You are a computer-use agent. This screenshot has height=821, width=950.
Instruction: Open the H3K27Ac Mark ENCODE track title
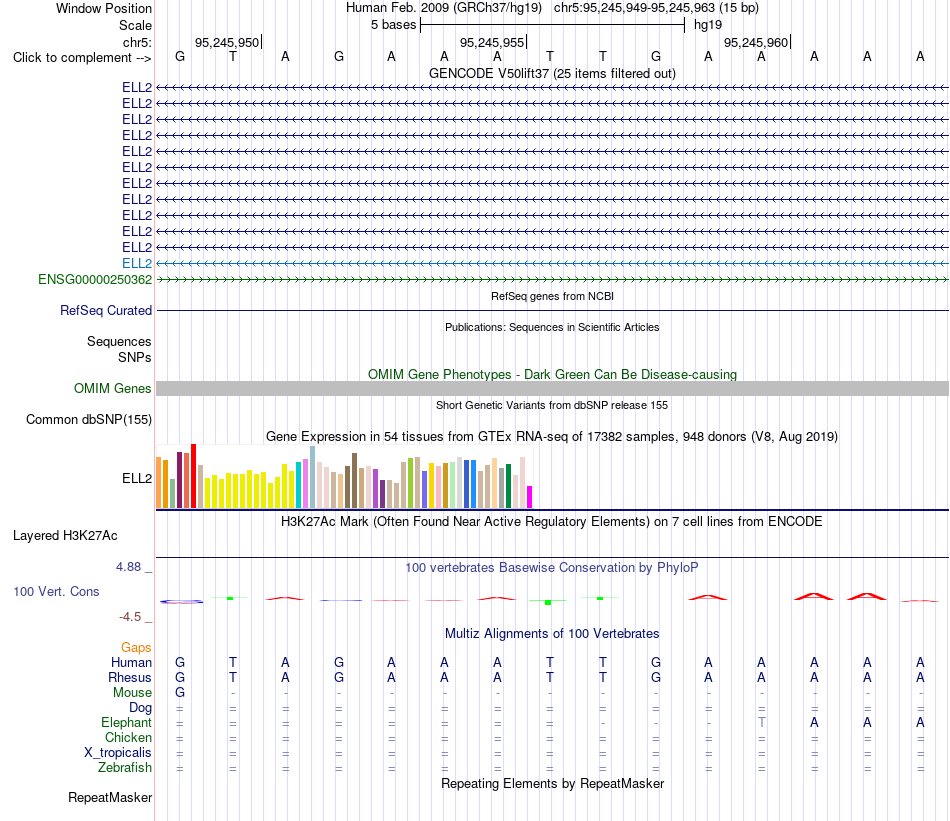click(552, 522)
